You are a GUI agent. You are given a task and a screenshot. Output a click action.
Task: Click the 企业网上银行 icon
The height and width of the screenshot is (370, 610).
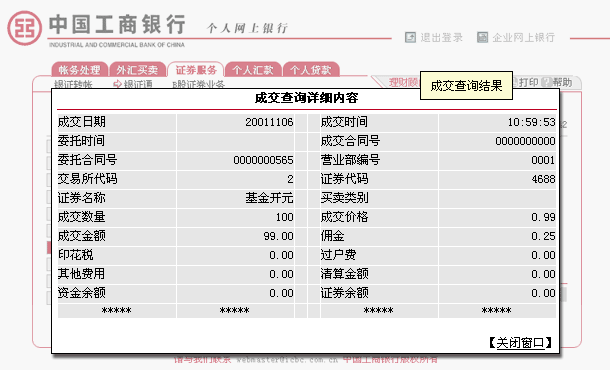tap(482, 37)
